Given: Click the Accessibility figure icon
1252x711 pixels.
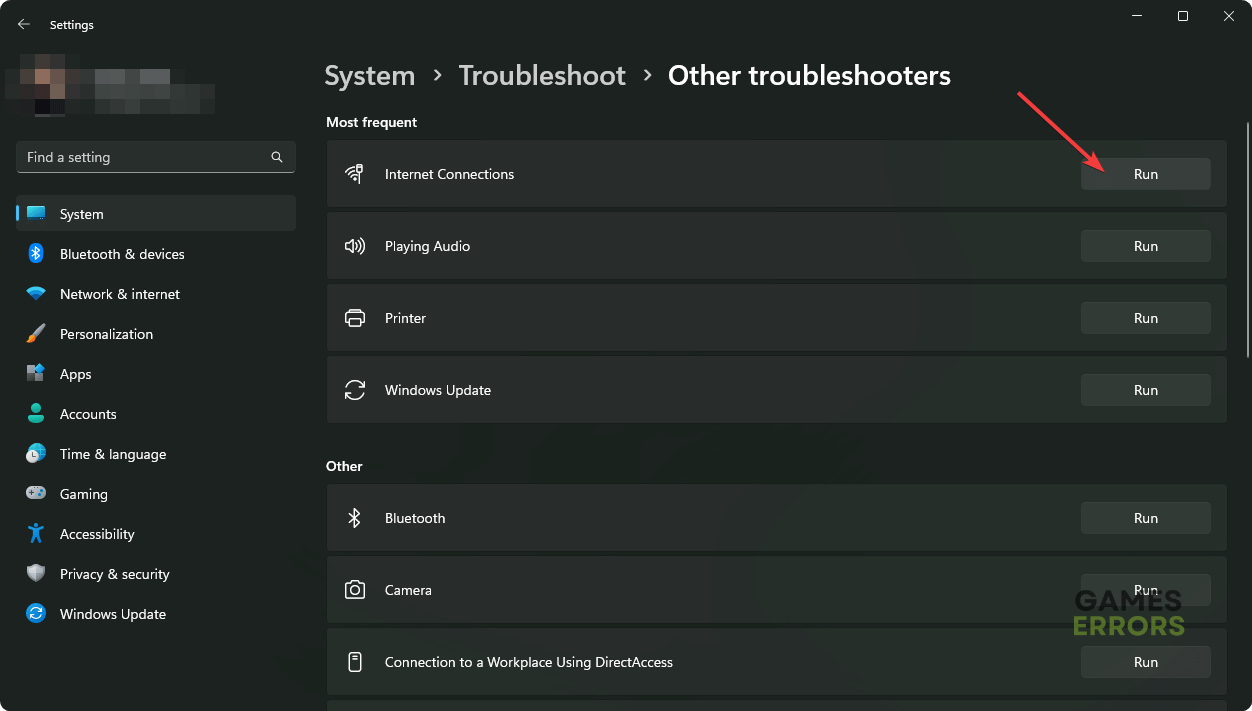Looking at the screenshot, I should [36, 534].
